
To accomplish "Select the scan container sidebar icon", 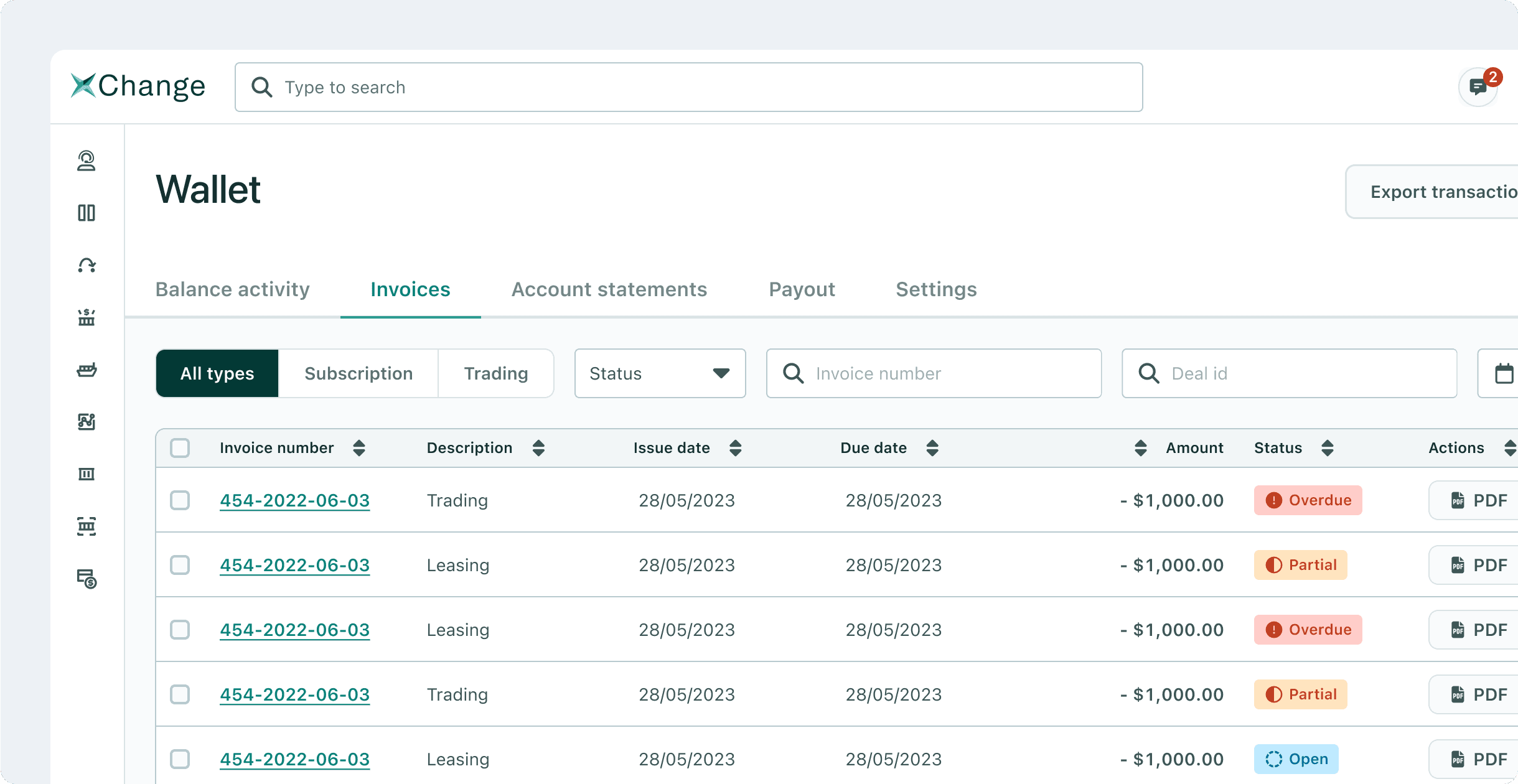I will point(87,526).
